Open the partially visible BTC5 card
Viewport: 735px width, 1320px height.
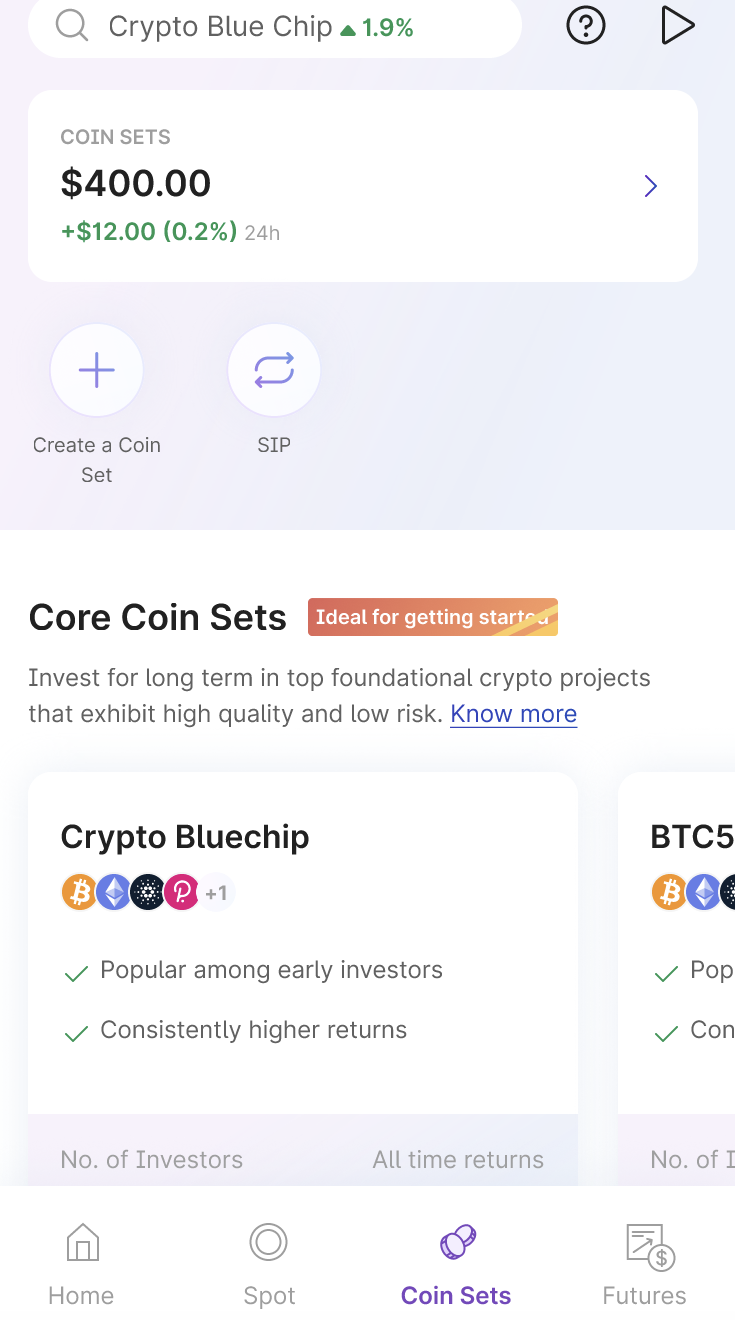click(690, 836)
